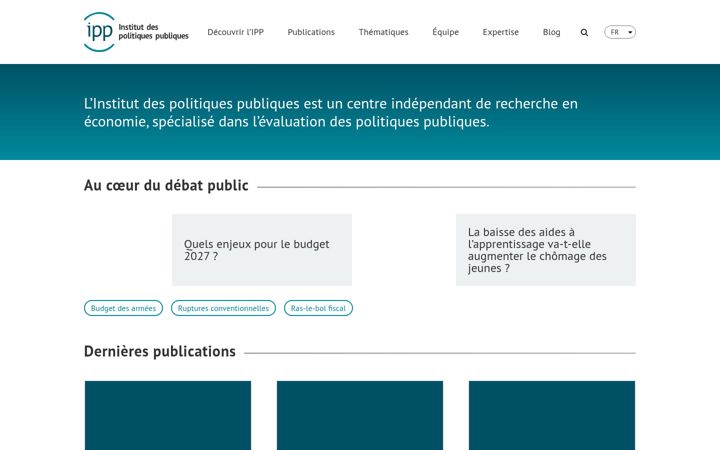The height and width of the screenshot is (450, 720).
Task: Open the middle publication thumbnail under Dernières publications
Action: 360,415
